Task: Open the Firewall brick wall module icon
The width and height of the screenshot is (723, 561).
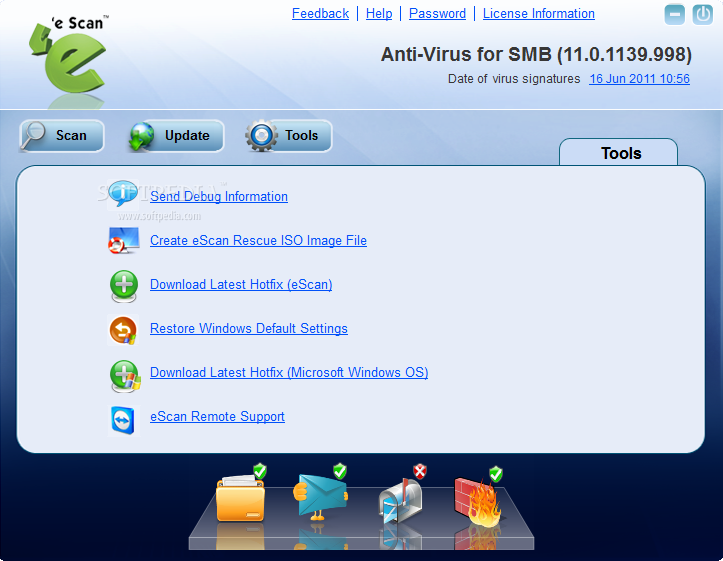Action: (478, 502)
